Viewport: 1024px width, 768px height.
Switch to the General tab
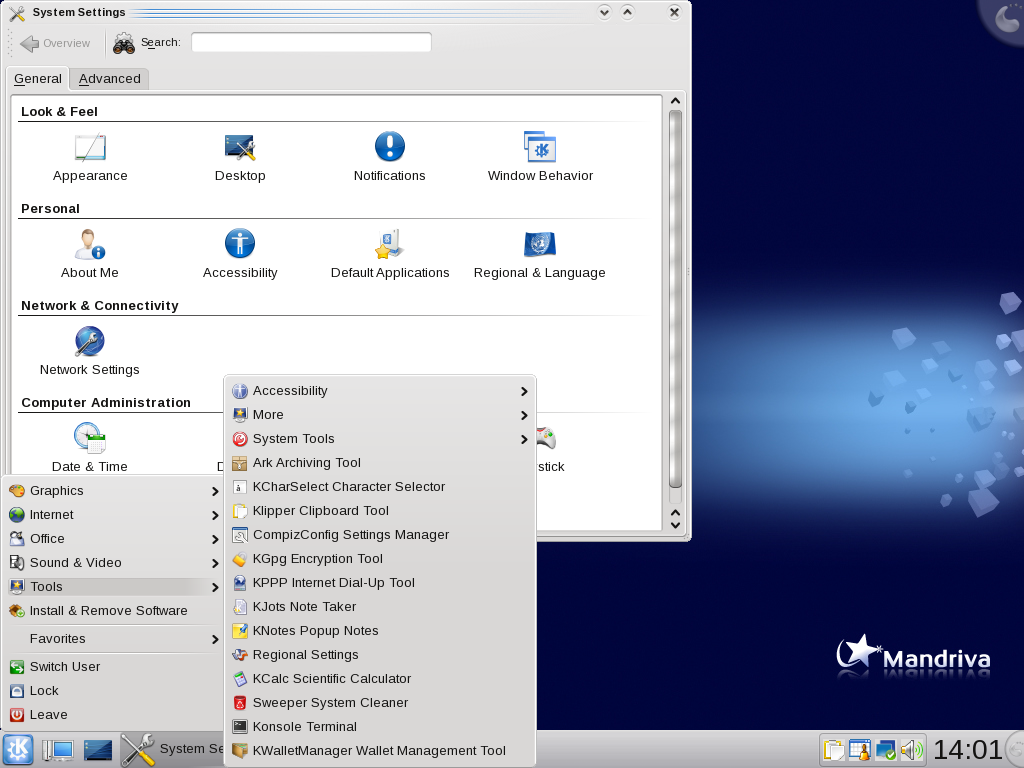38,79
